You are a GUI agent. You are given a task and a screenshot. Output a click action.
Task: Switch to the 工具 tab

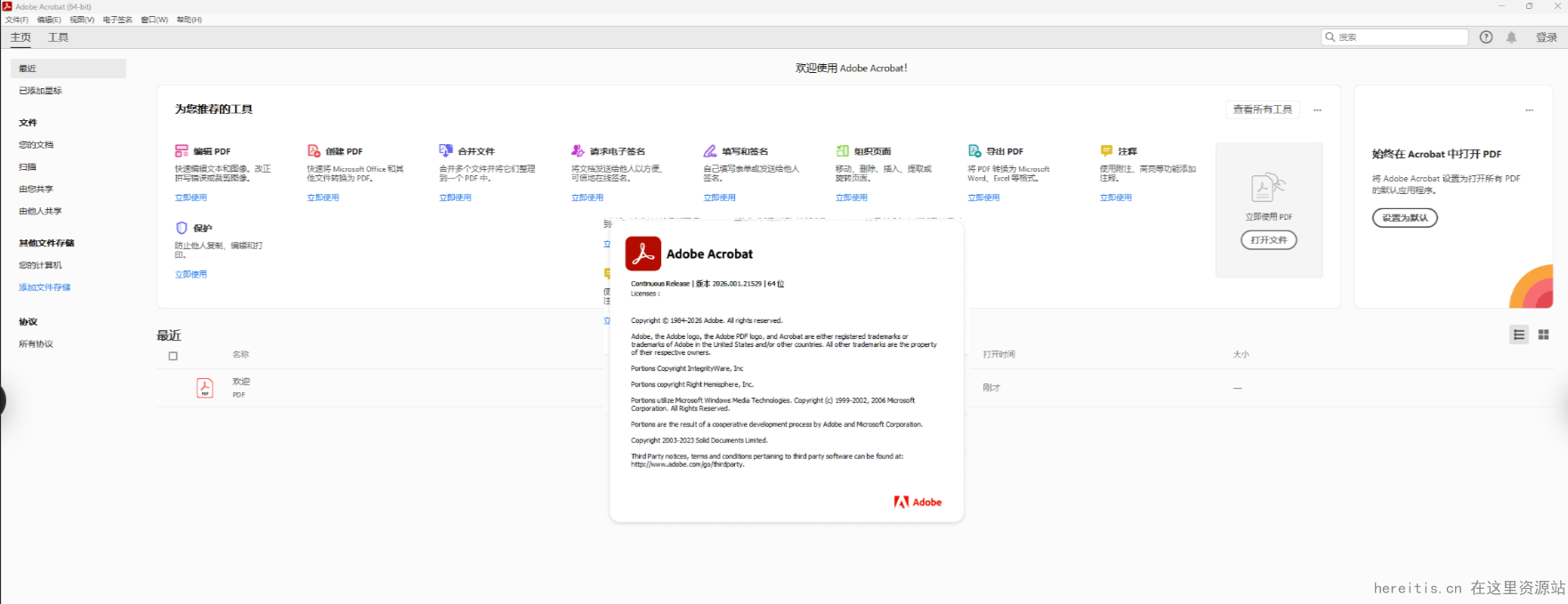[x=58, y=37]
